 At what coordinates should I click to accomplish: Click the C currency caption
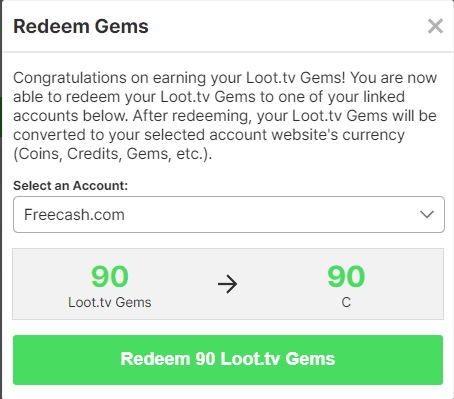tap(346, 302)
